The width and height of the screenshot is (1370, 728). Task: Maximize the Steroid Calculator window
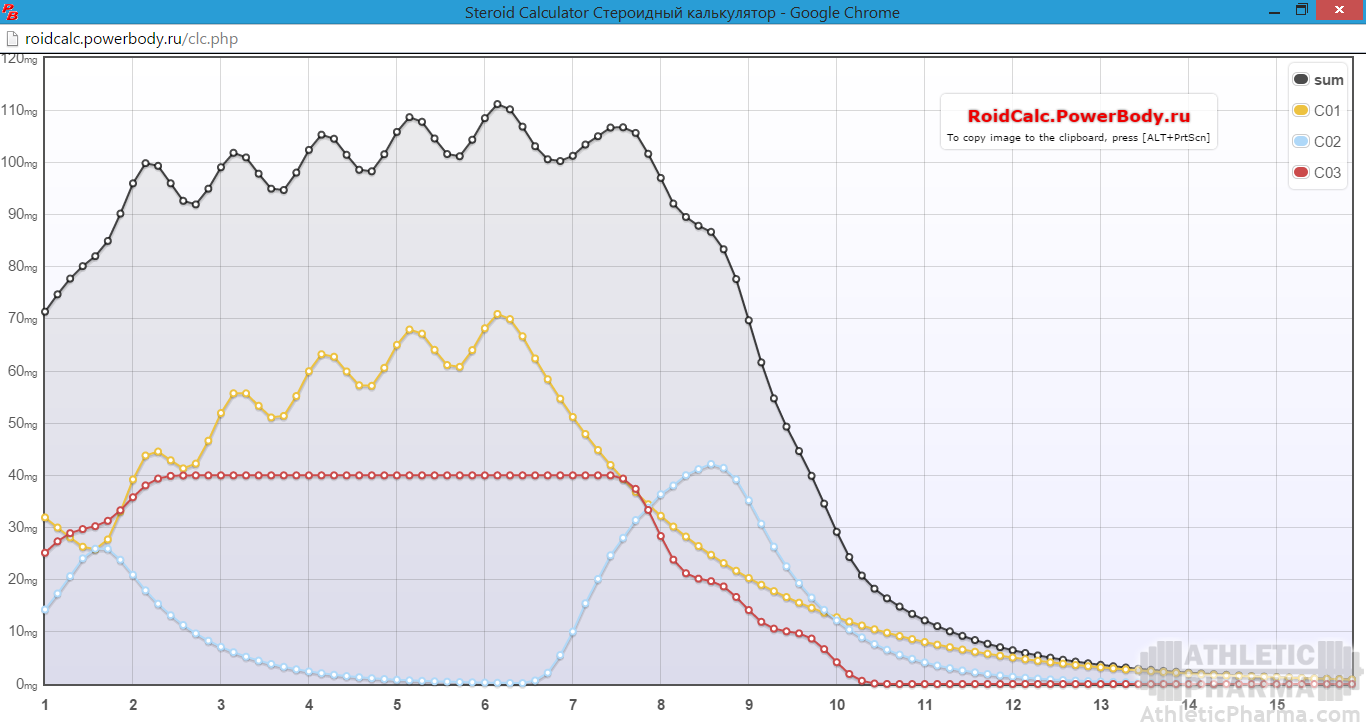pos(1301,11)
